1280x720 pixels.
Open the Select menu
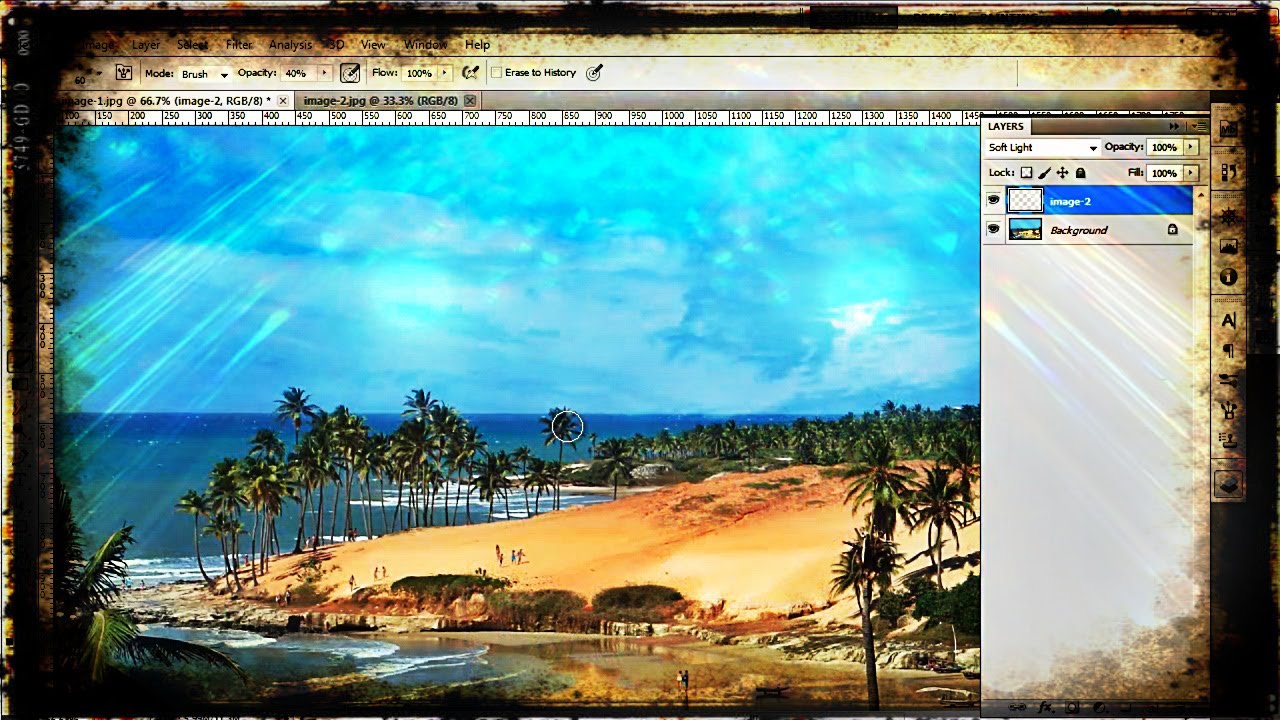193,45
